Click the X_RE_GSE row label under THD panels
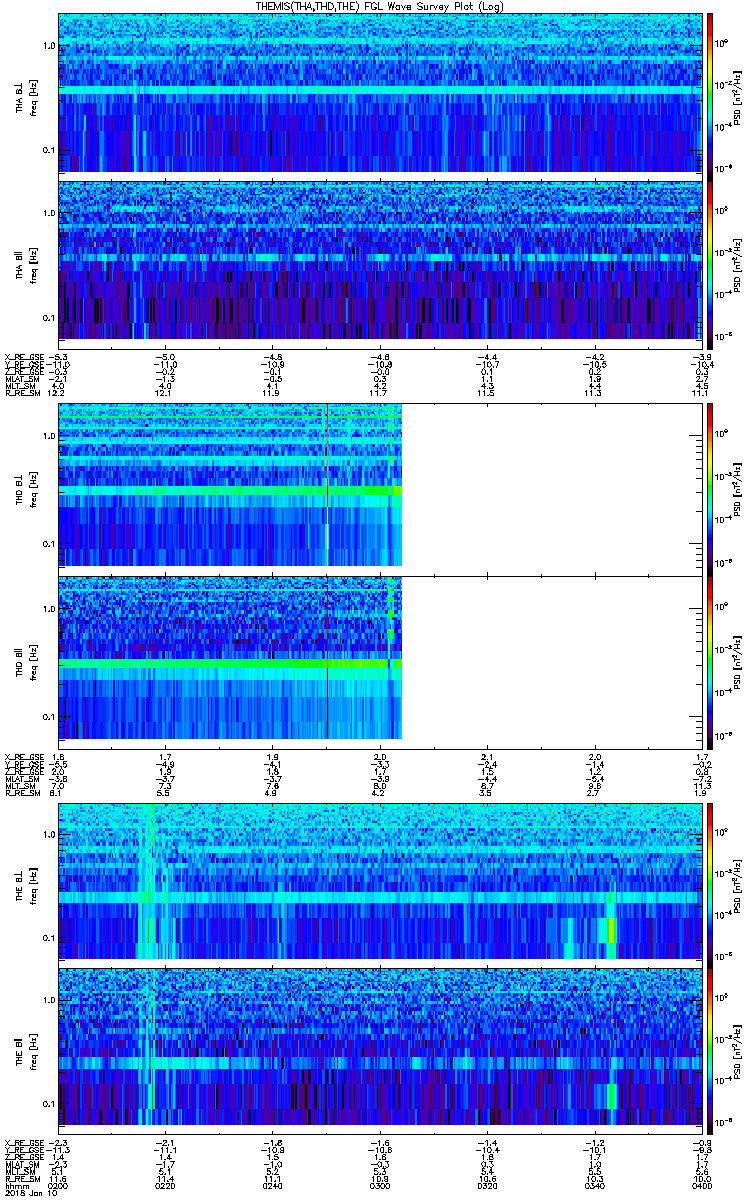 tap(23, 755)
